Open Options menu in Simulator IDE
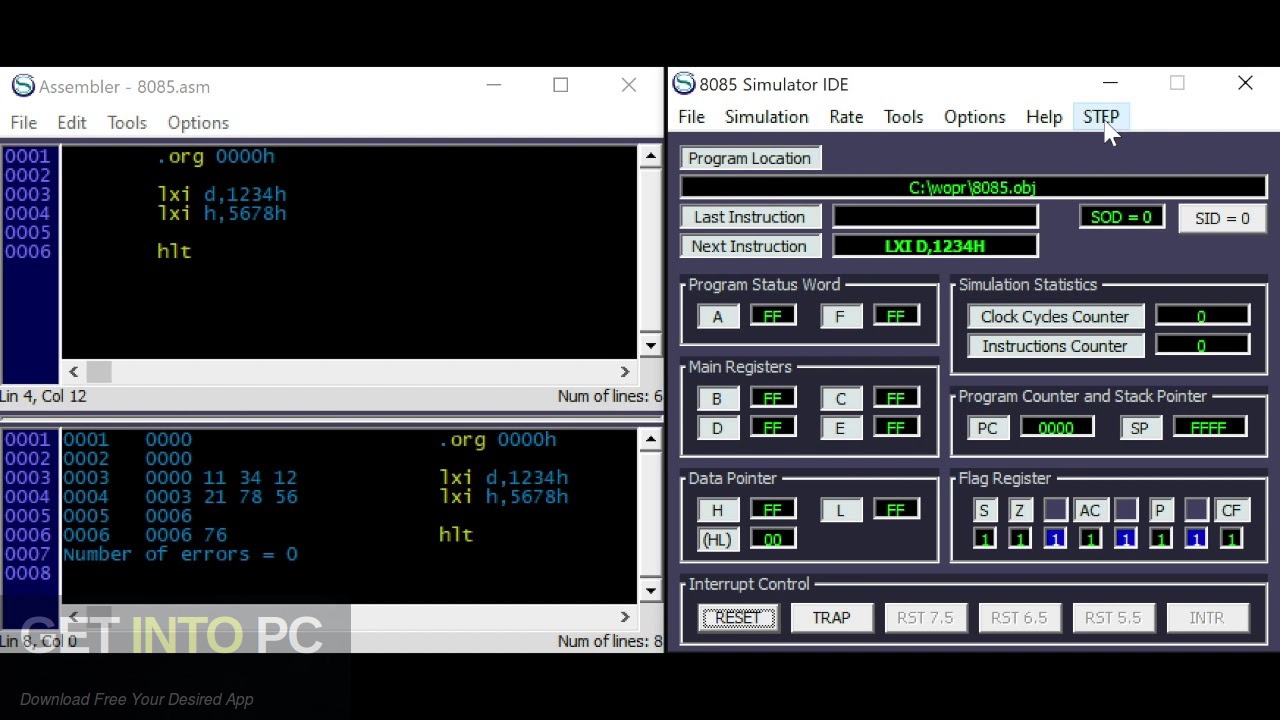Image resolution: width=1280 pixels, height=720 pixels. coord(974,117)
